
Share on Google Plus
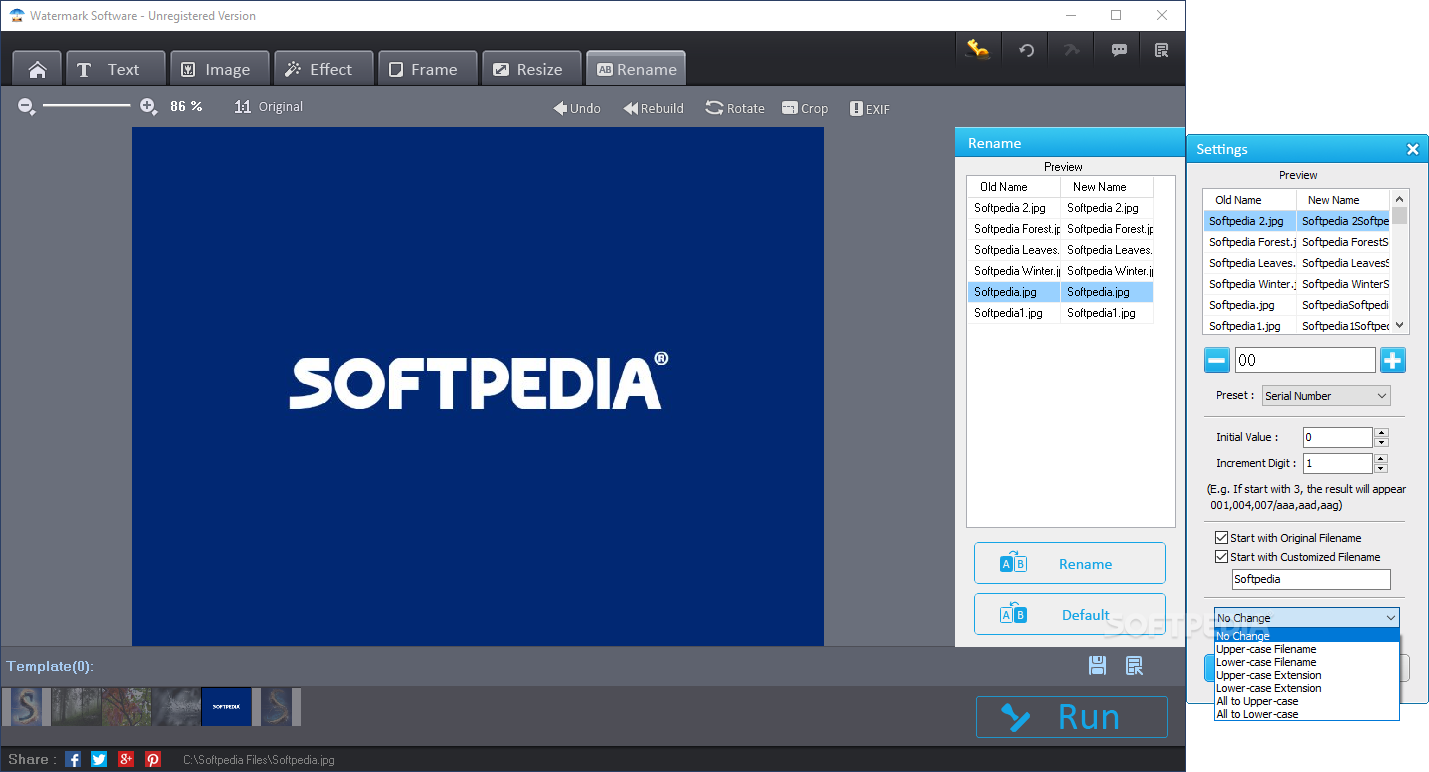(126, 759)
